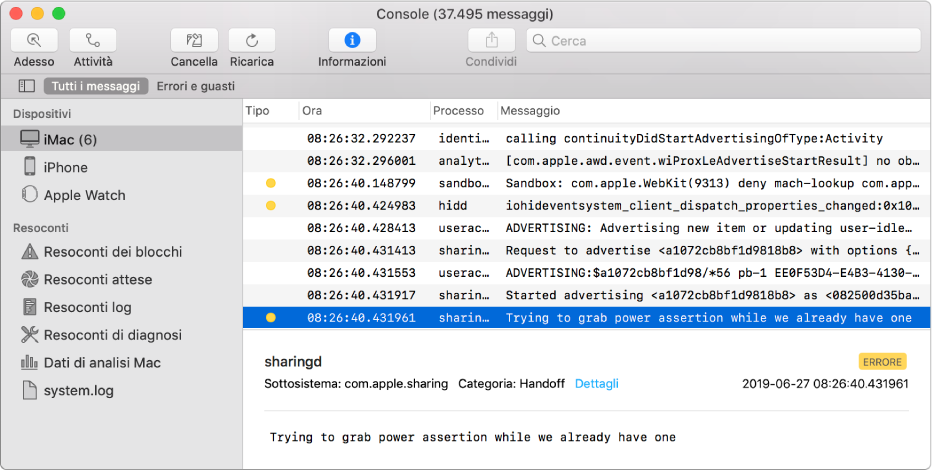
Task: Click the bar chart icon for Mac analytics
Action: [29, 362]
